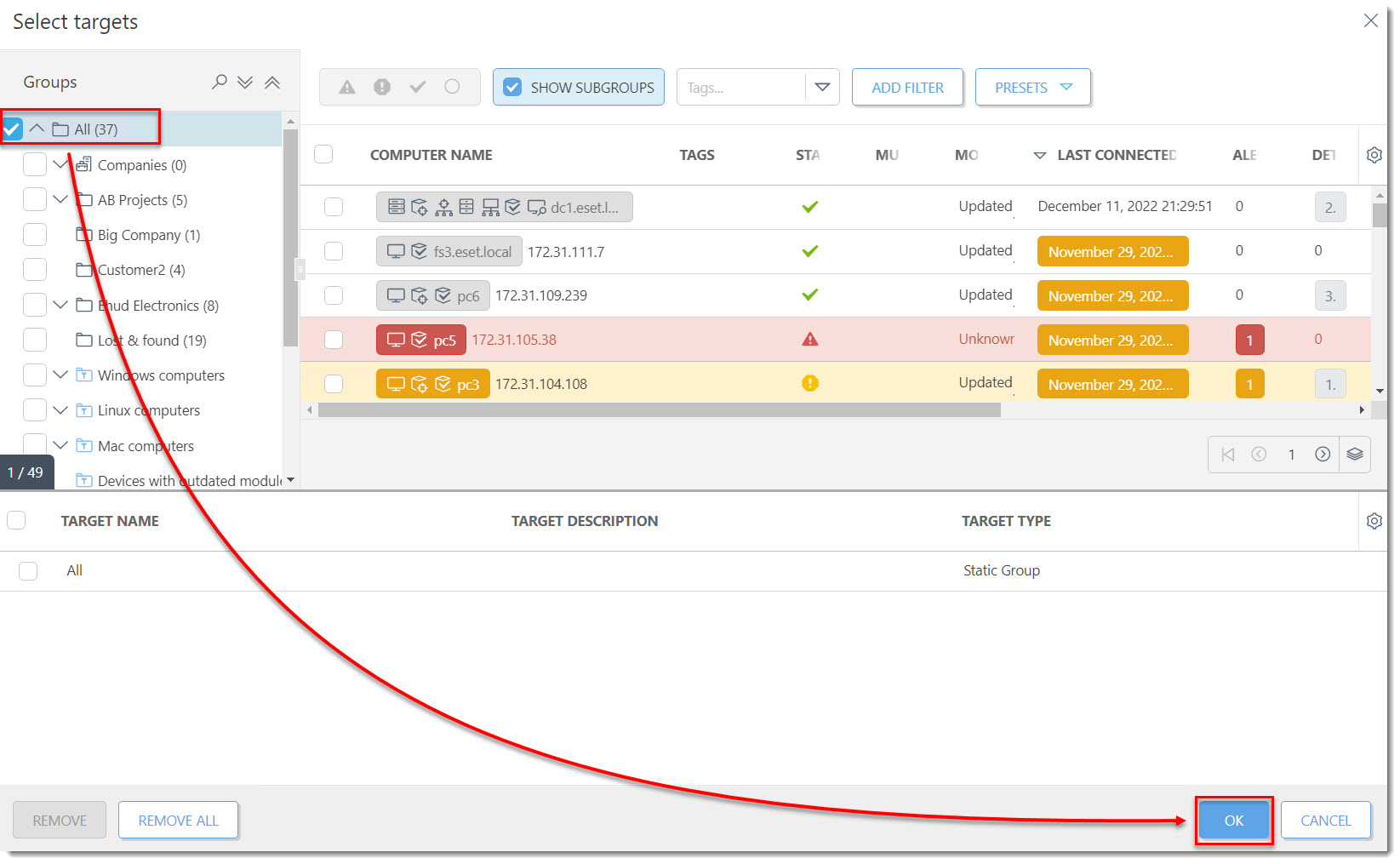
Task: Select all computers via header checkbox
Action: 323,154
